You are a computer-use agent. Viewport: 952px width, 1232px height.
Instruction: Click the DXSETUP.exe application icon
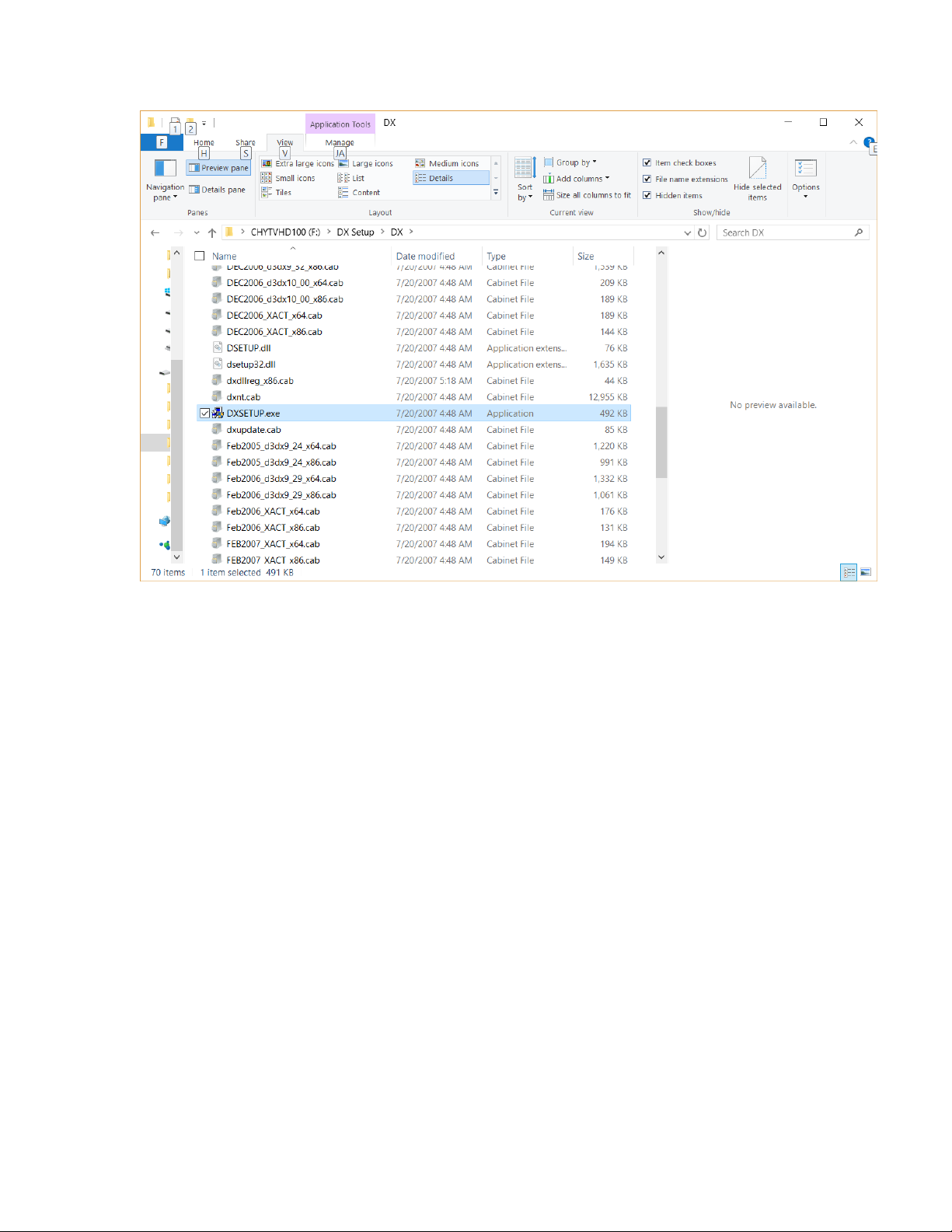pyautogui.click(x=218, y=414)
